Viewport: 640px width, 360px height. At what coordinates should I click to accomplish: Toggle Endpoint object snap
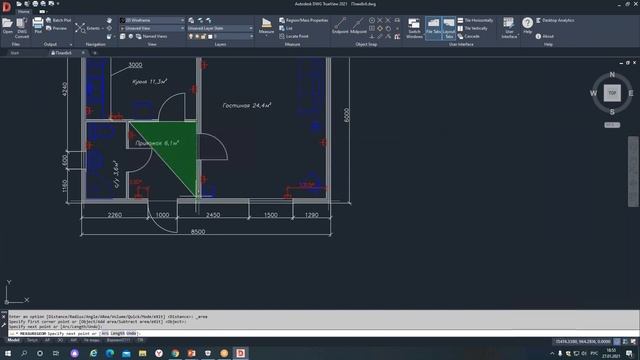coord(340,25)
